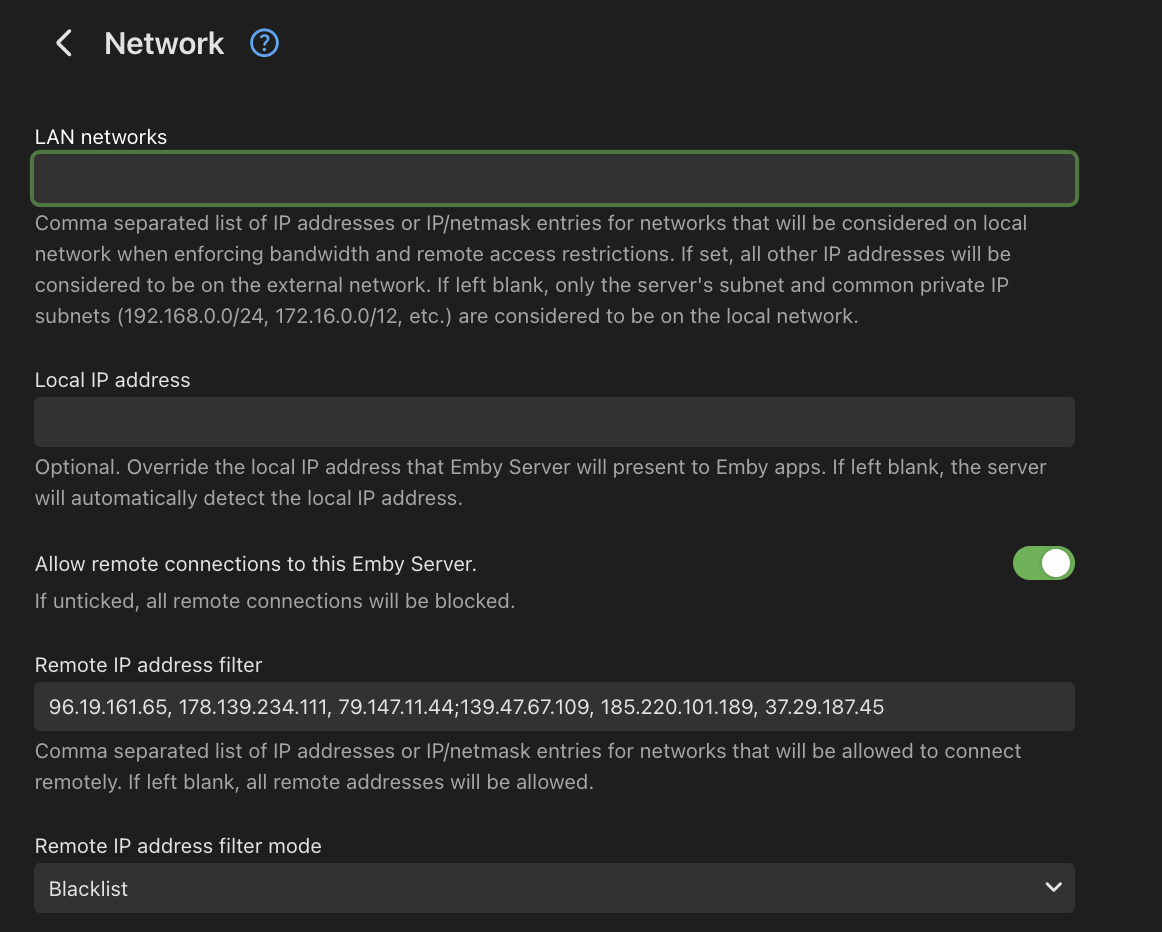Toggle Allow remote connections switch

coord(1043,563)
